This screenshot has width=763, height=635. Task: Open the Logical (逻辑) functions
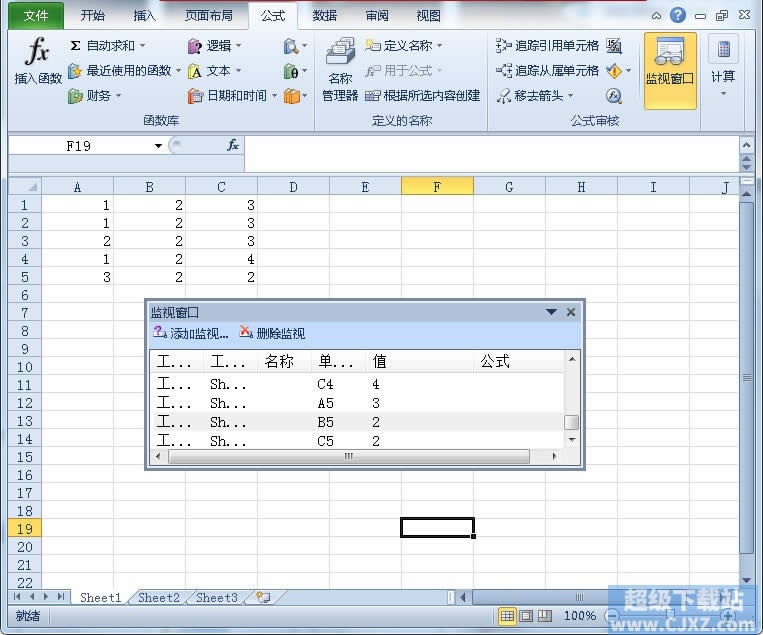pyautogui.click(x=215, y=46)
